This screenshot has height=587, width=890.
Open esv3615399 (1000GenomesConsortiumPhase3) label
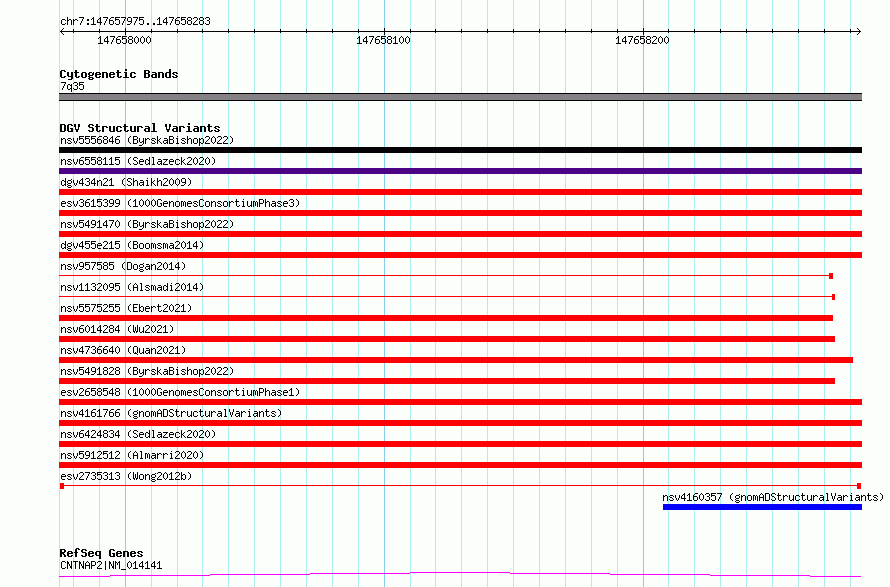click(180, 203)
